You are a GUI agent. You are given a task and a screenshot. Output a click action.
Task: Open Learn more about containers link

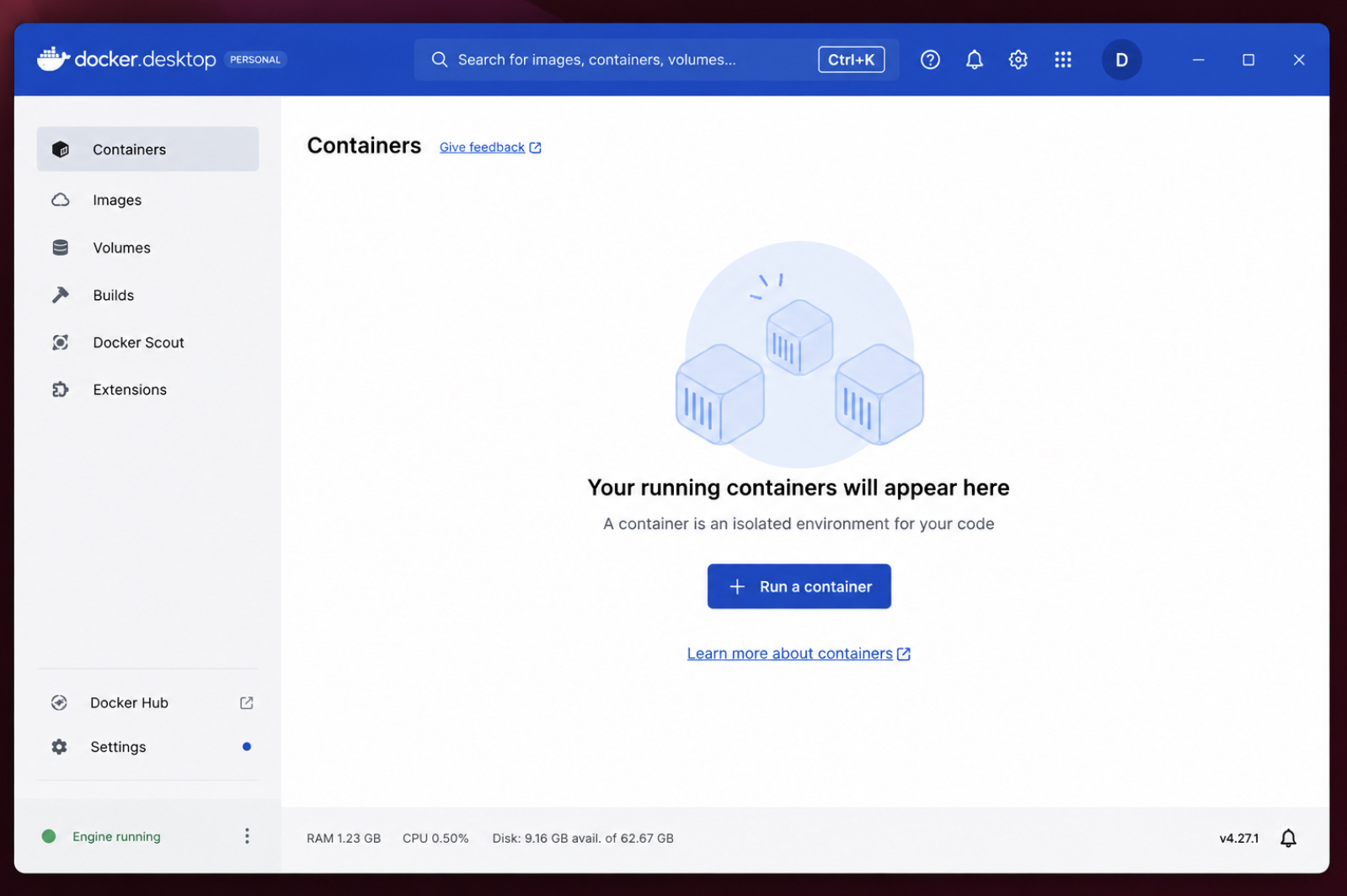point(789,653)
